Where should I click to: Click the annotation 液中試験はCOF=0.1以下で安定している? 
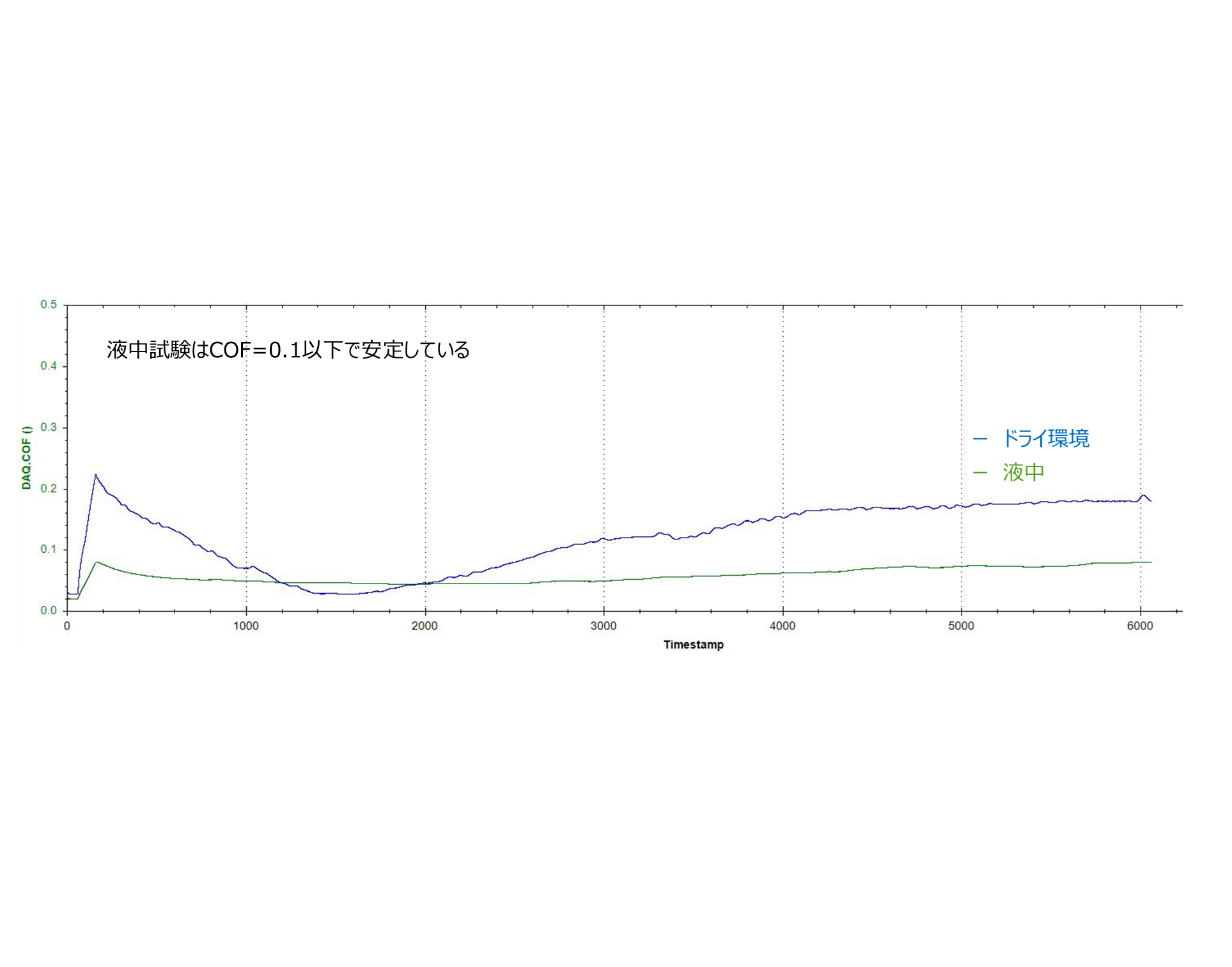click(288, 350)
